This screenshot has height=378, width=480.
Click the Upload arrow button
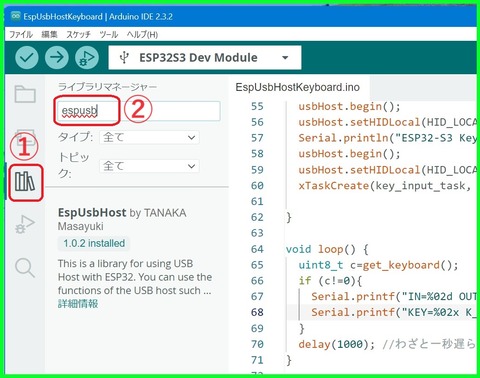[x=57, y=58]
